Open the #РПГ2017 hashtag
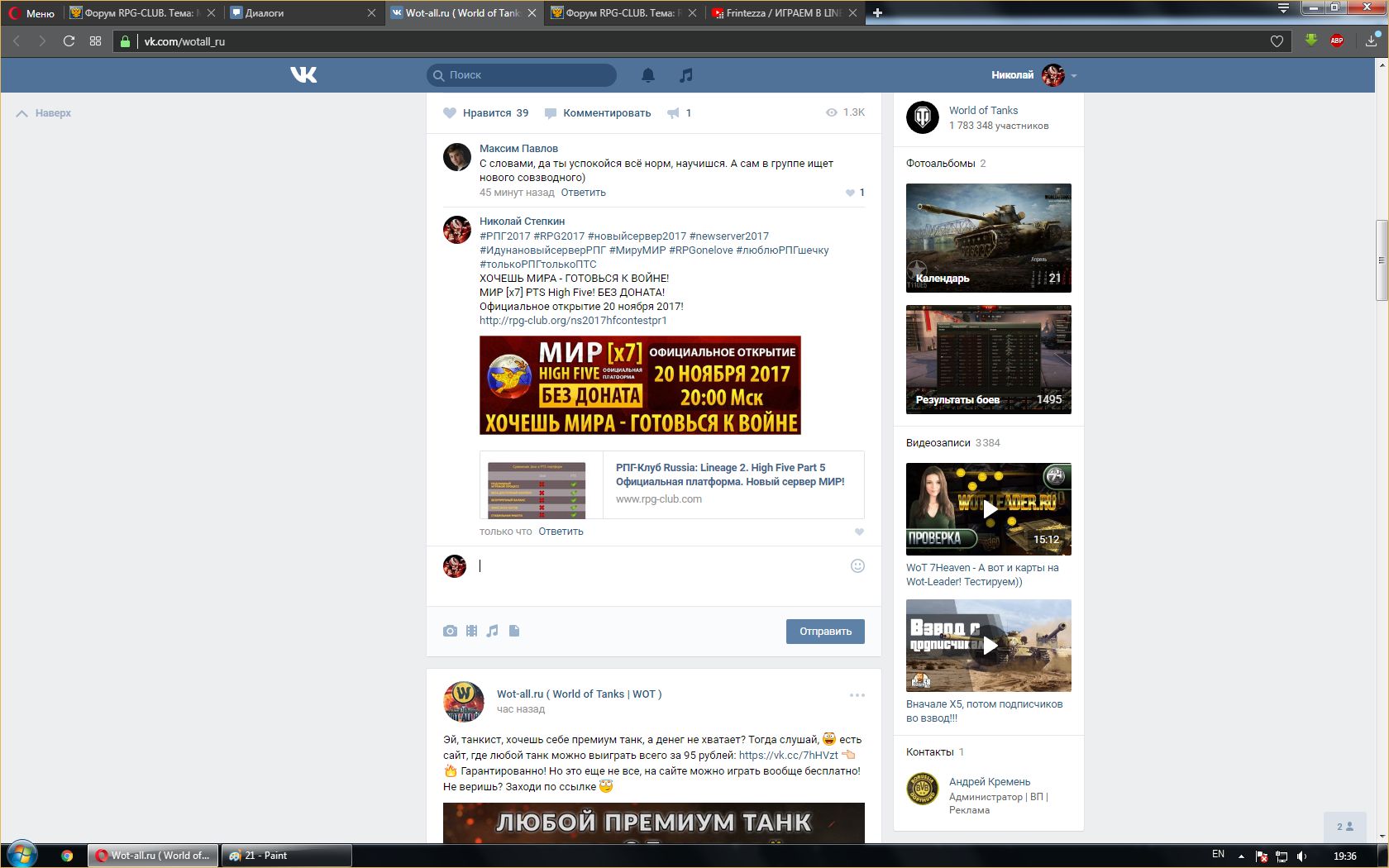Viewport: 1389px width, 868px height. pos(505,236)
